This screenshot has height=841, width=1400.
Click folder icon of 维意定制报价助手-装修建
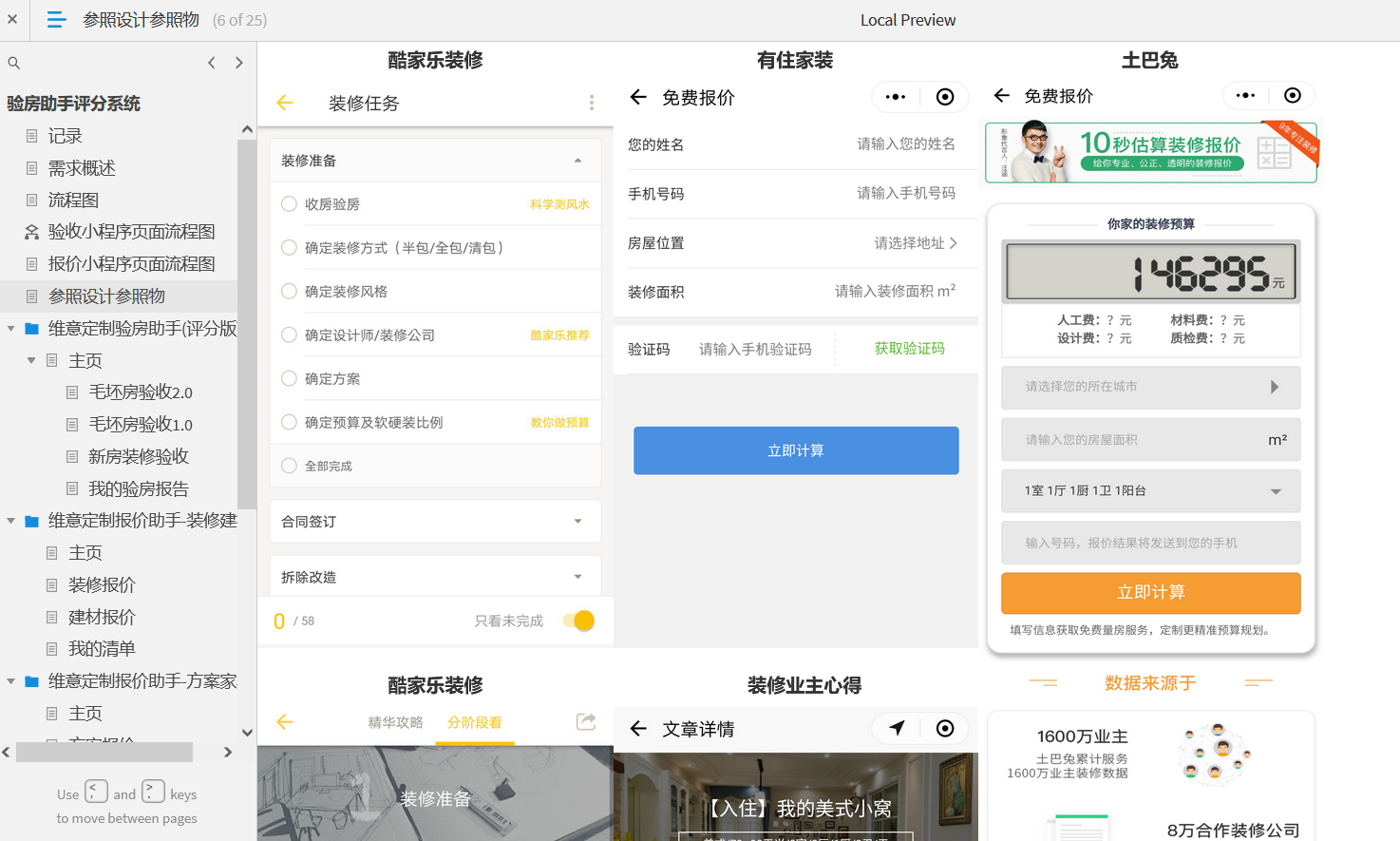pos(31,521)
